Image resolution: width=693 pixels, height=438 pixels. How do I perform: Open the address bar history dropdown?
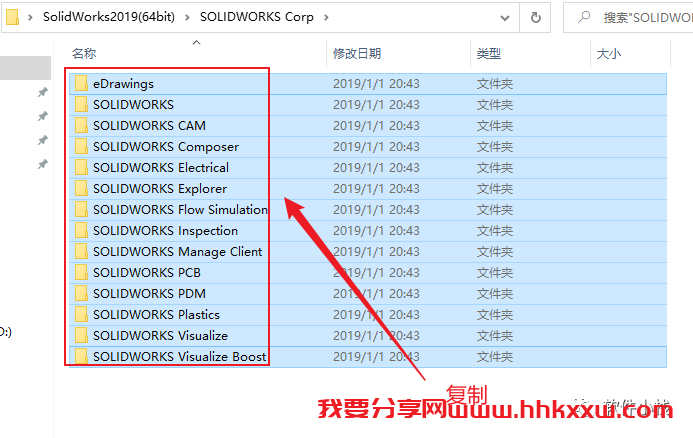[x=505, y=18]
